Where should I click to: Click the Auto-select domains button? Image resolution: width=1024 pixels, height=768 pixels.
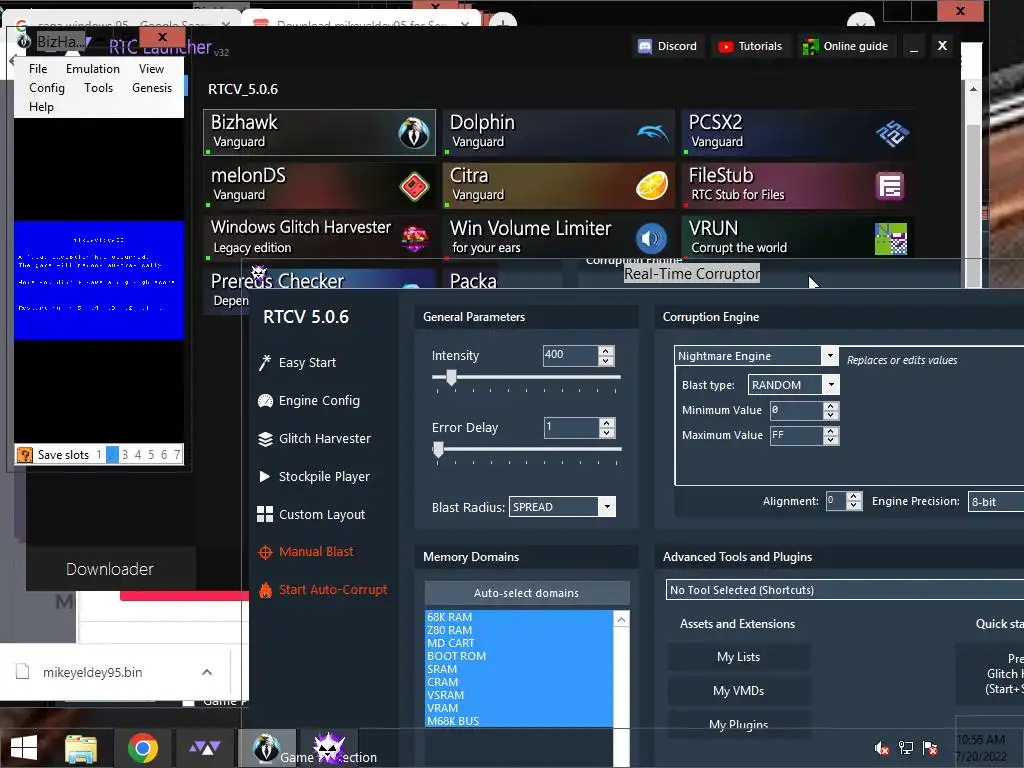point(526,593)
